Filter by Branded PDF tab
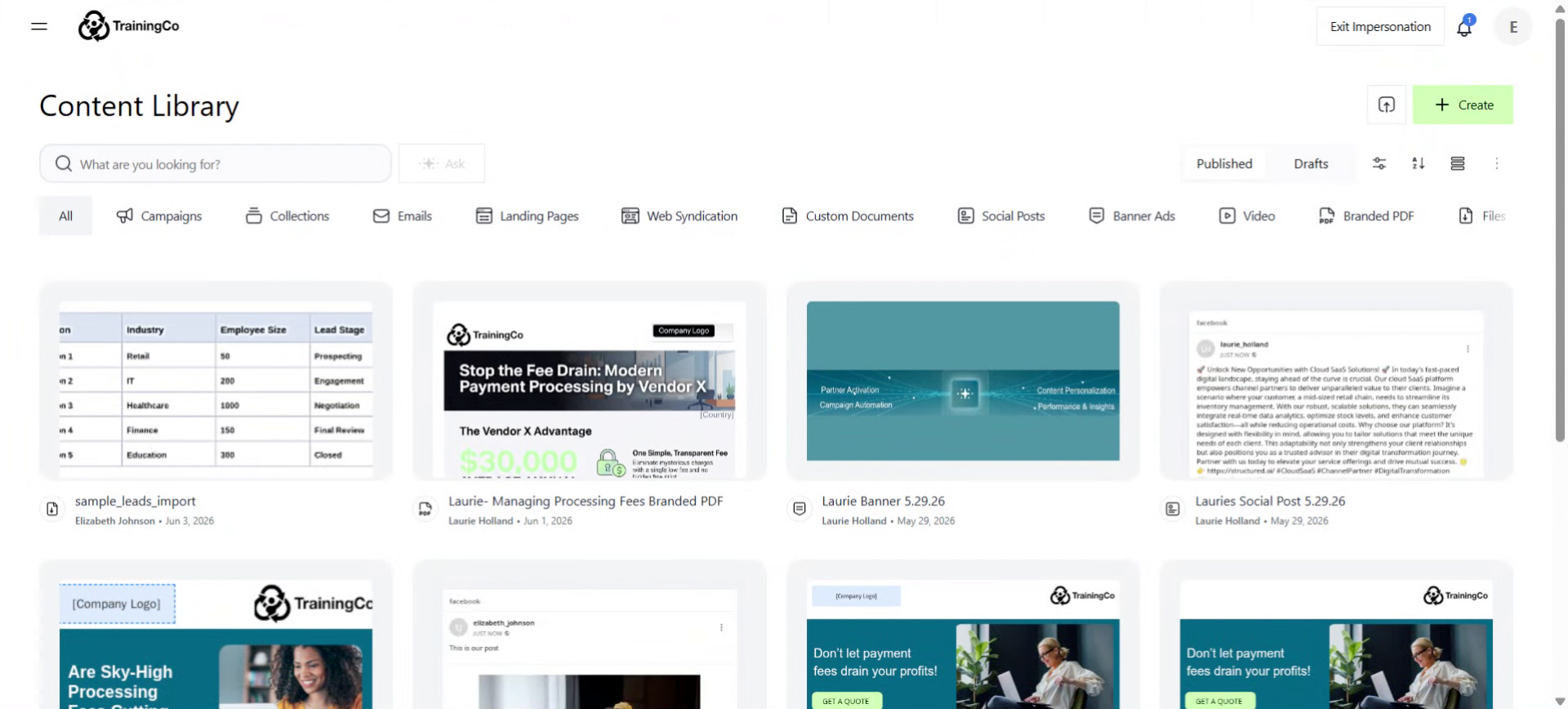The height and width of the screenshot is (709, 1568). click(1366, 216)
